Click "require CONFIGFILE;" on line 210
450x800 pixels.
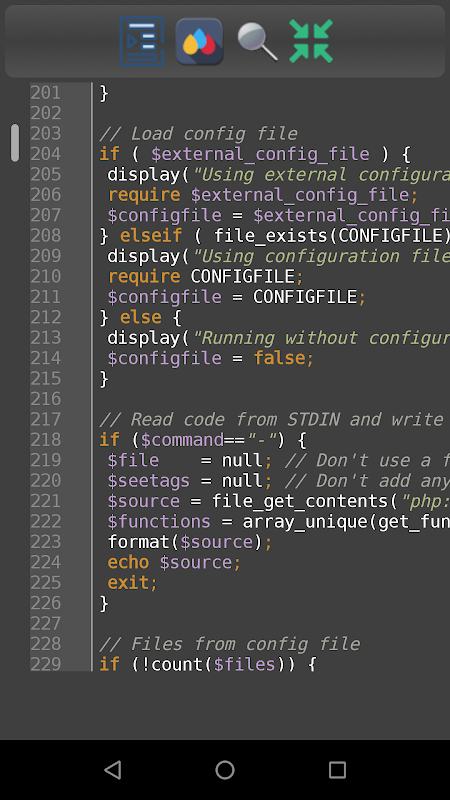(x=206, y=277)
